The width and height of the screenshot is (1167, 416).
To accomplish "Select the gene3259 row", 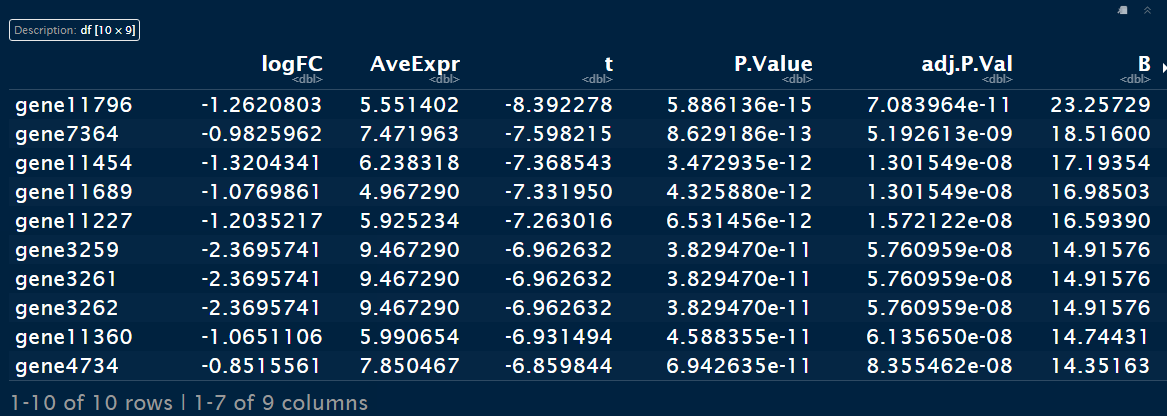I will tap(64, 250).
